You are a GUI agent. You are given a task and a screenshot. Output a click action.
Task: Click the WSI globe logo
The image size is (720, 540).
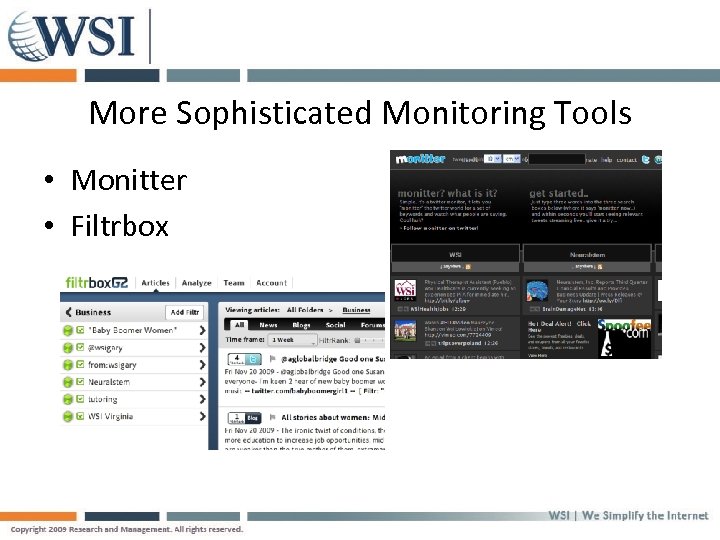tap(71, 36)
